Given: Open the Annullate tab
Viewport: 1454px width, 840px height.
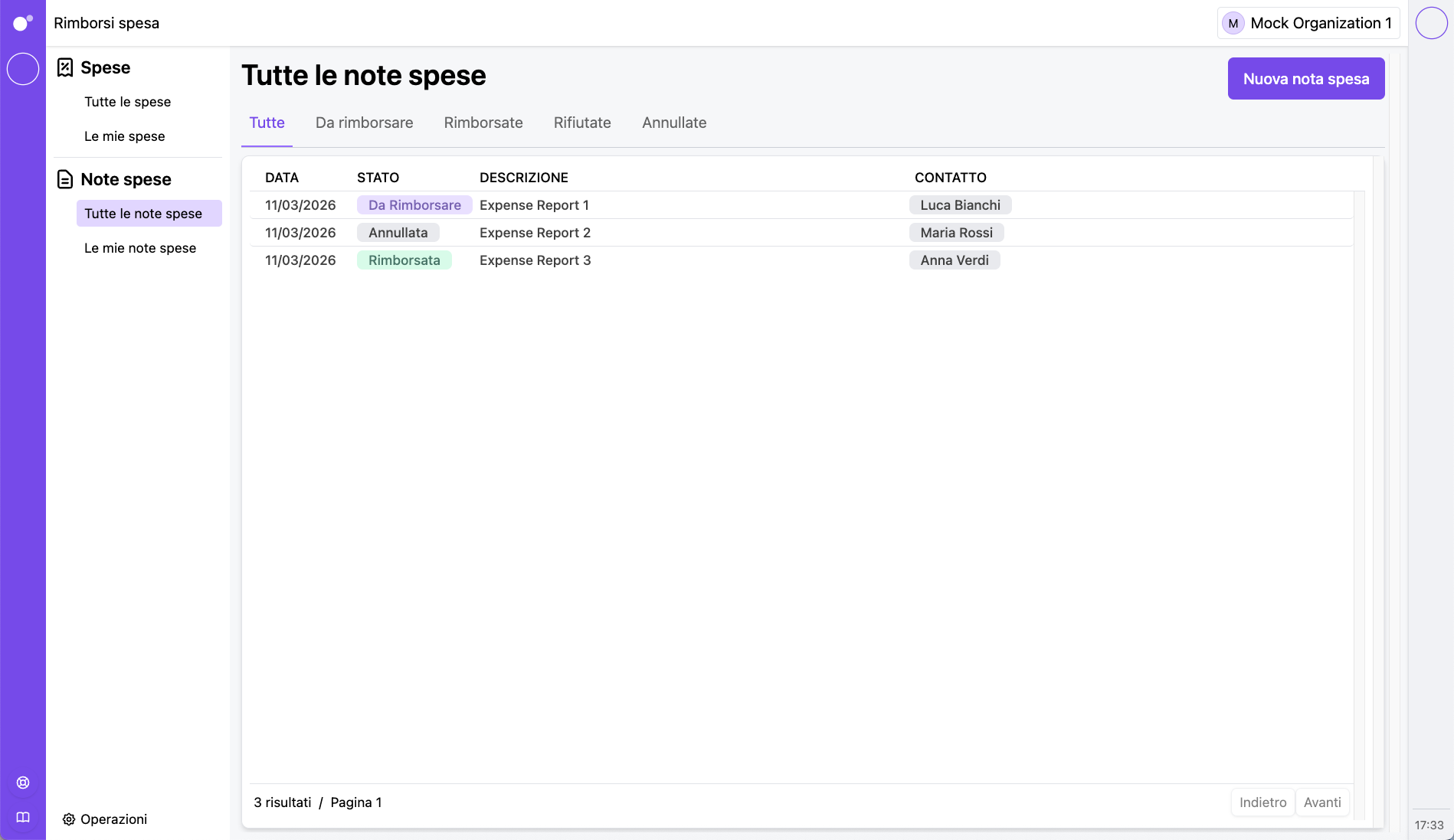Looking at the screenshot, I should (674, 123).
